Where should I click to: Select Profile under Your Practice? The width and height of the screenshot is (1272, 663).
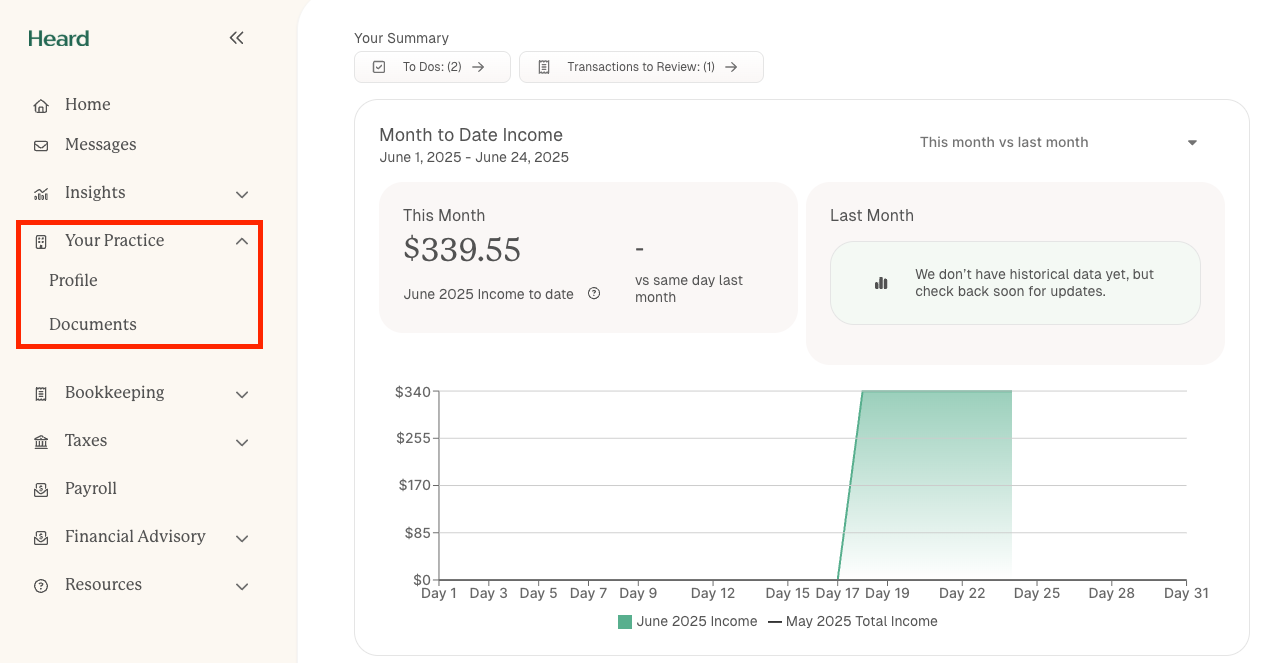click(x=71, y=281)
